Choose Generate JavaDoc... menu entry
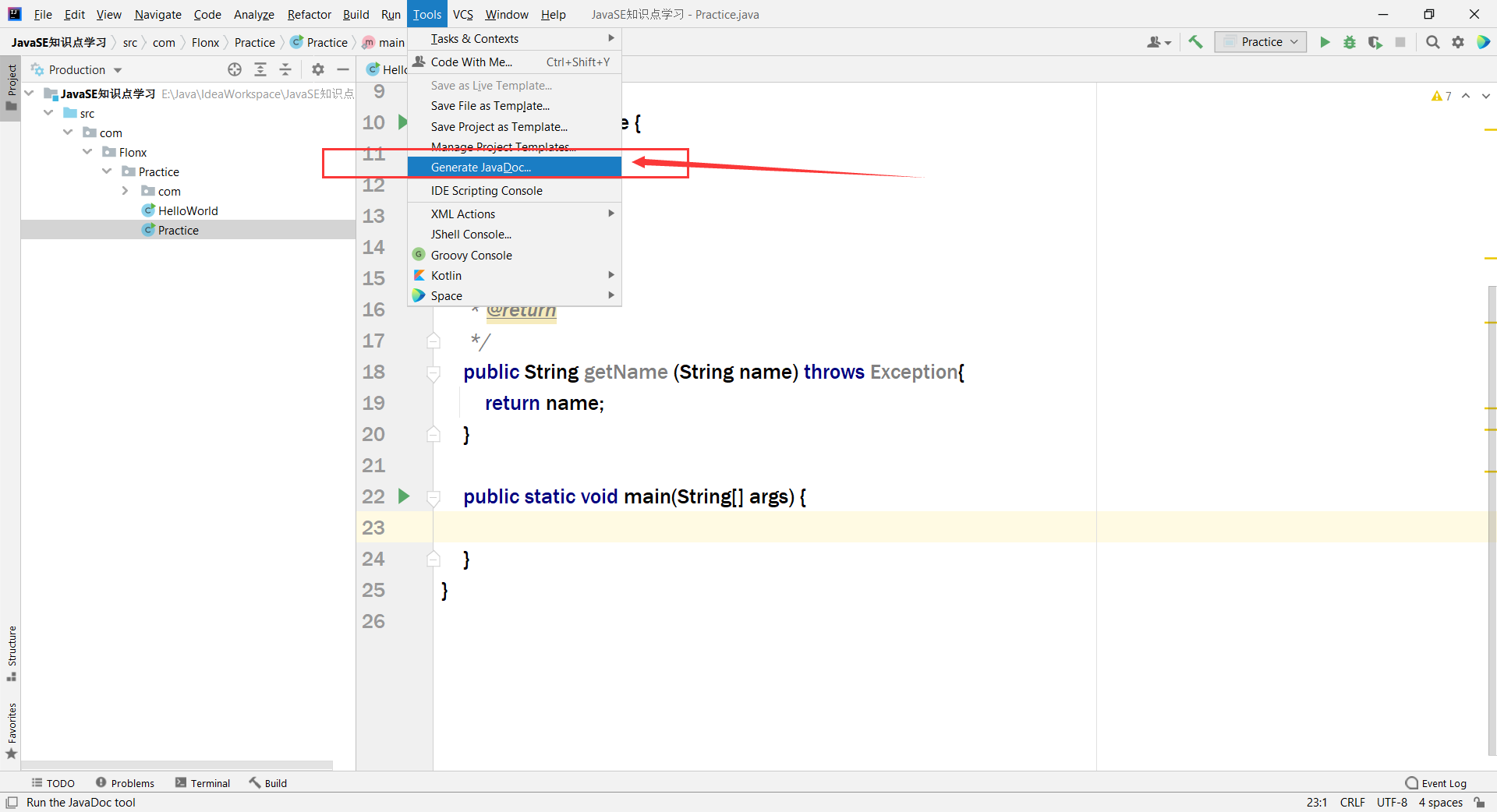The width and height of the screenshot is (1497, 812). [x=515, y=168]
